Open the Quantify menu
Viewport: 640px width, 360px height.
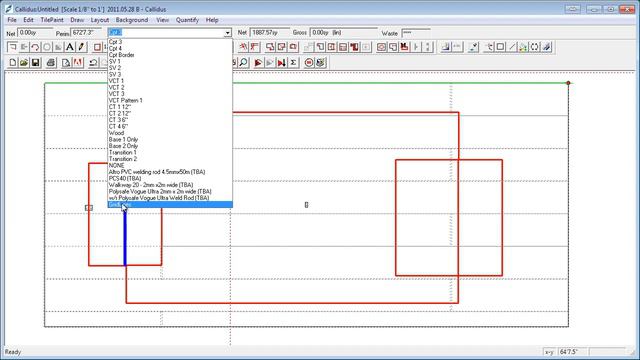(187, 20)
